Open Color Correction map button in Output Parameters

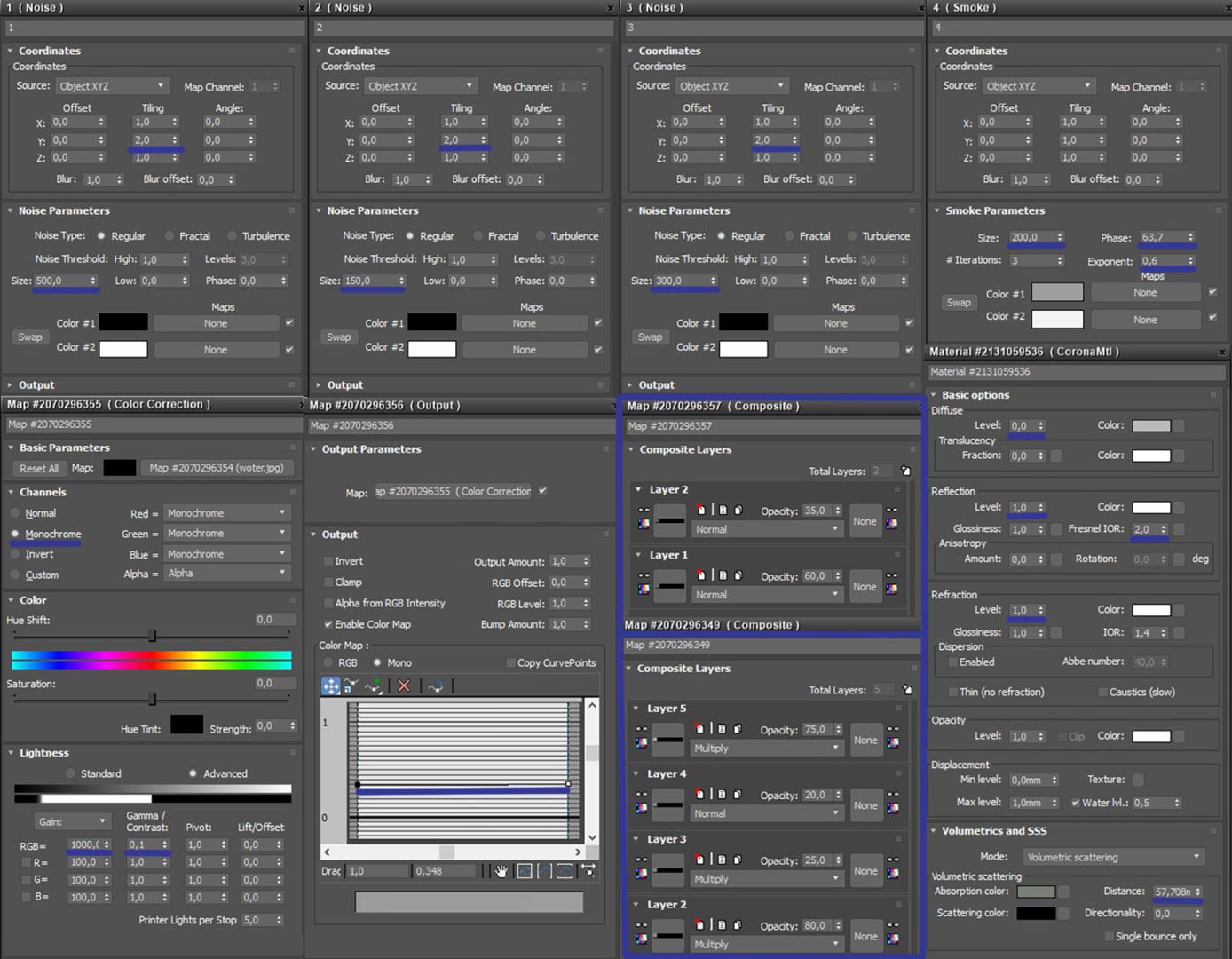454,492
